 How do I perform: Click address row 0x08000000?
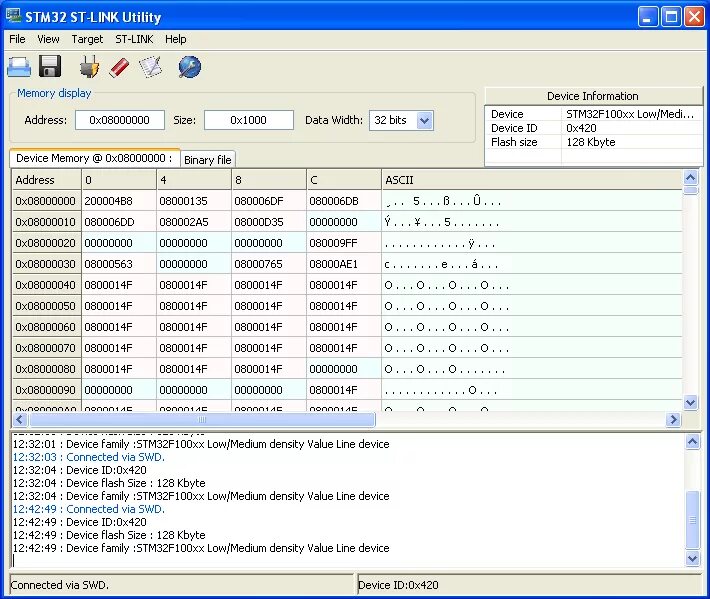coord(45,201)
